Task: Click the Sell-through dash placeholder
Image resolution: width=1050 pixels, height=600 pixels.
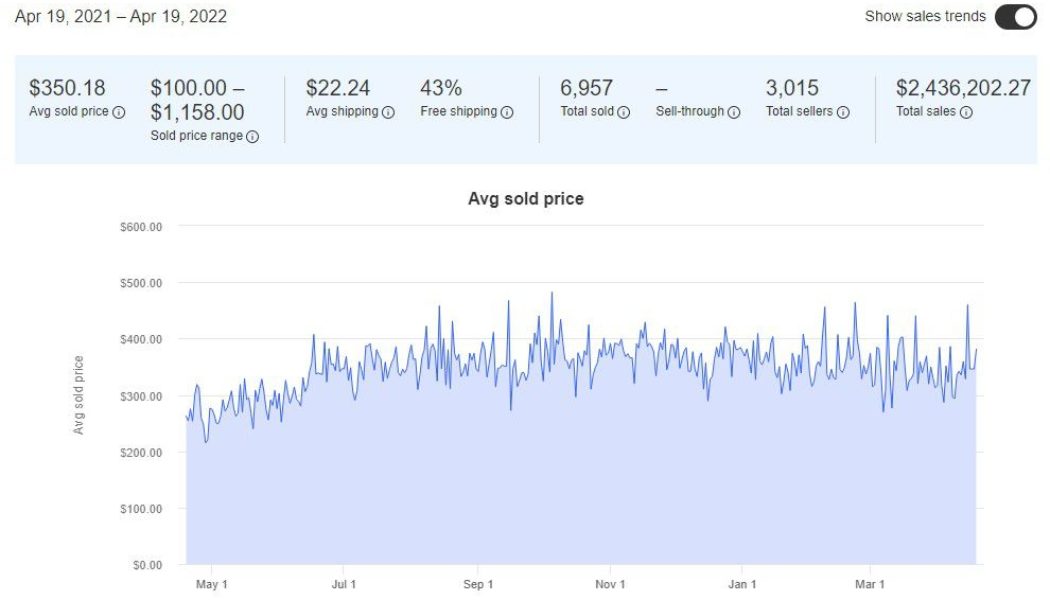Action: click(x=660, y=88)
